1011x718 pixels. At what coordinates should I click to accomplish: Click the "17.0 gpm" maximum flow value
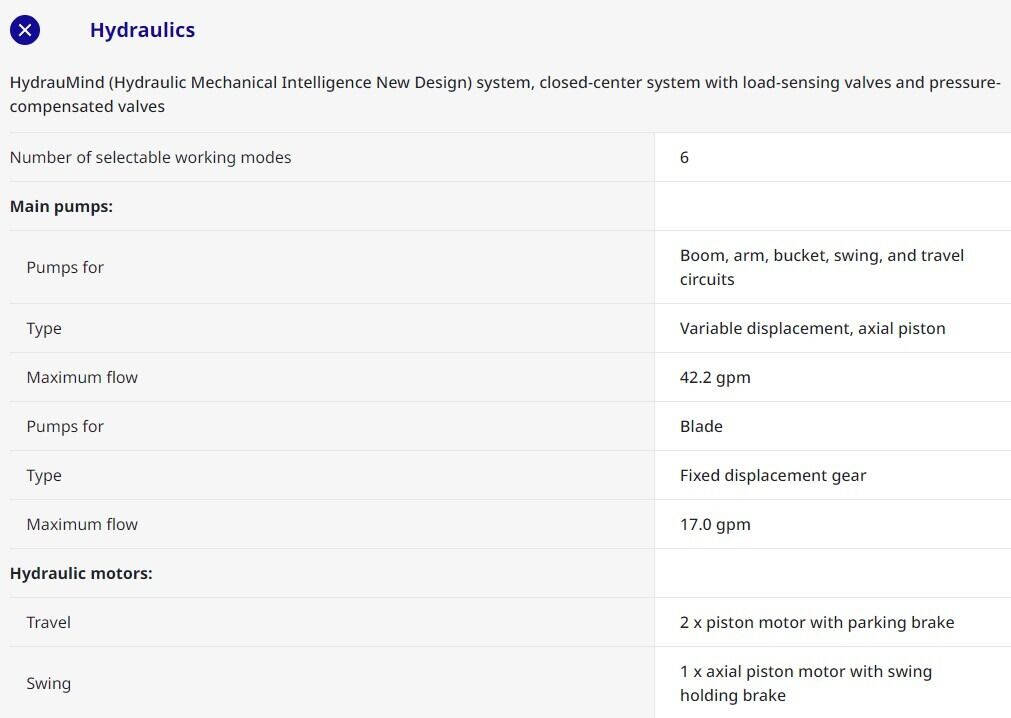coord(715,524)
